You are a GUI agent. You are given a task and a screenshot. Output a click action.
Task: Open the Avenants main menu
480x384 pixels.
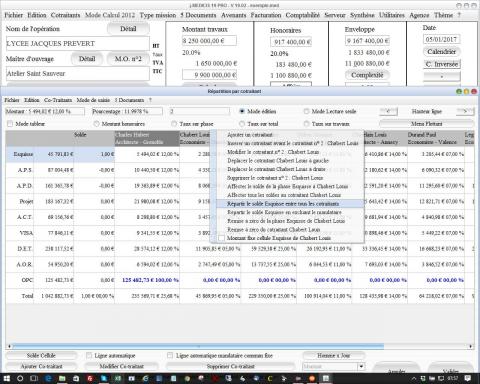[233, 15]
